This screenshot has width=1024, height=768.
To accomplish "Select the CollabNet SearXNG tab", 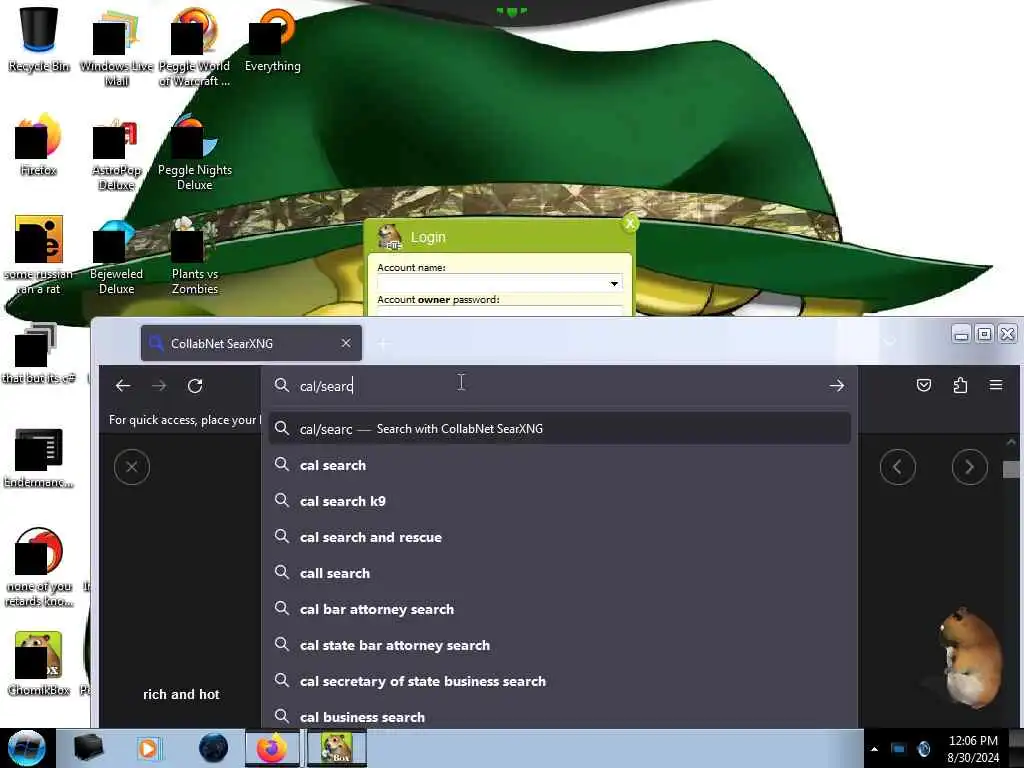I will [251, 343].
